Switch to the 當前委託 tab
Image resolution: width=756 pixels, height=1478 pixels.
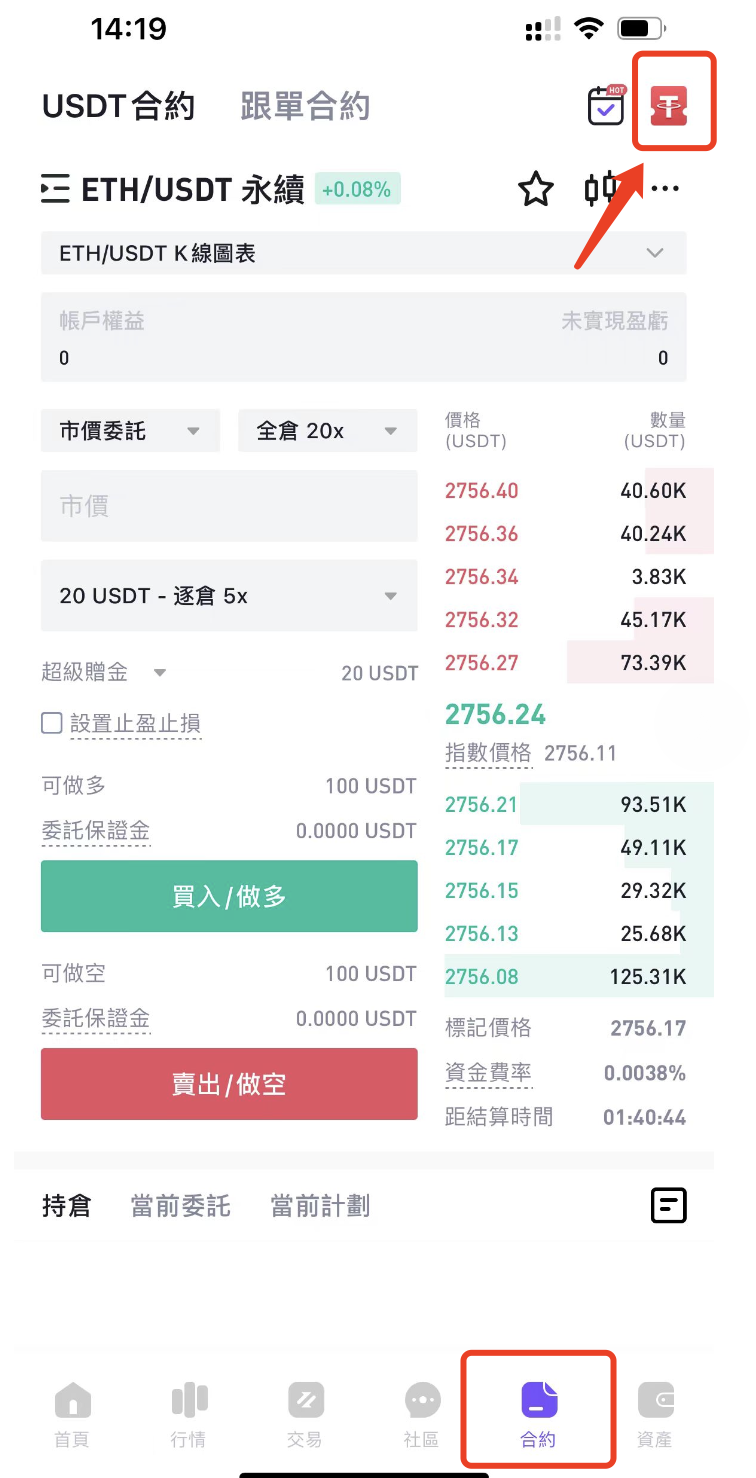pos(181,1206)
